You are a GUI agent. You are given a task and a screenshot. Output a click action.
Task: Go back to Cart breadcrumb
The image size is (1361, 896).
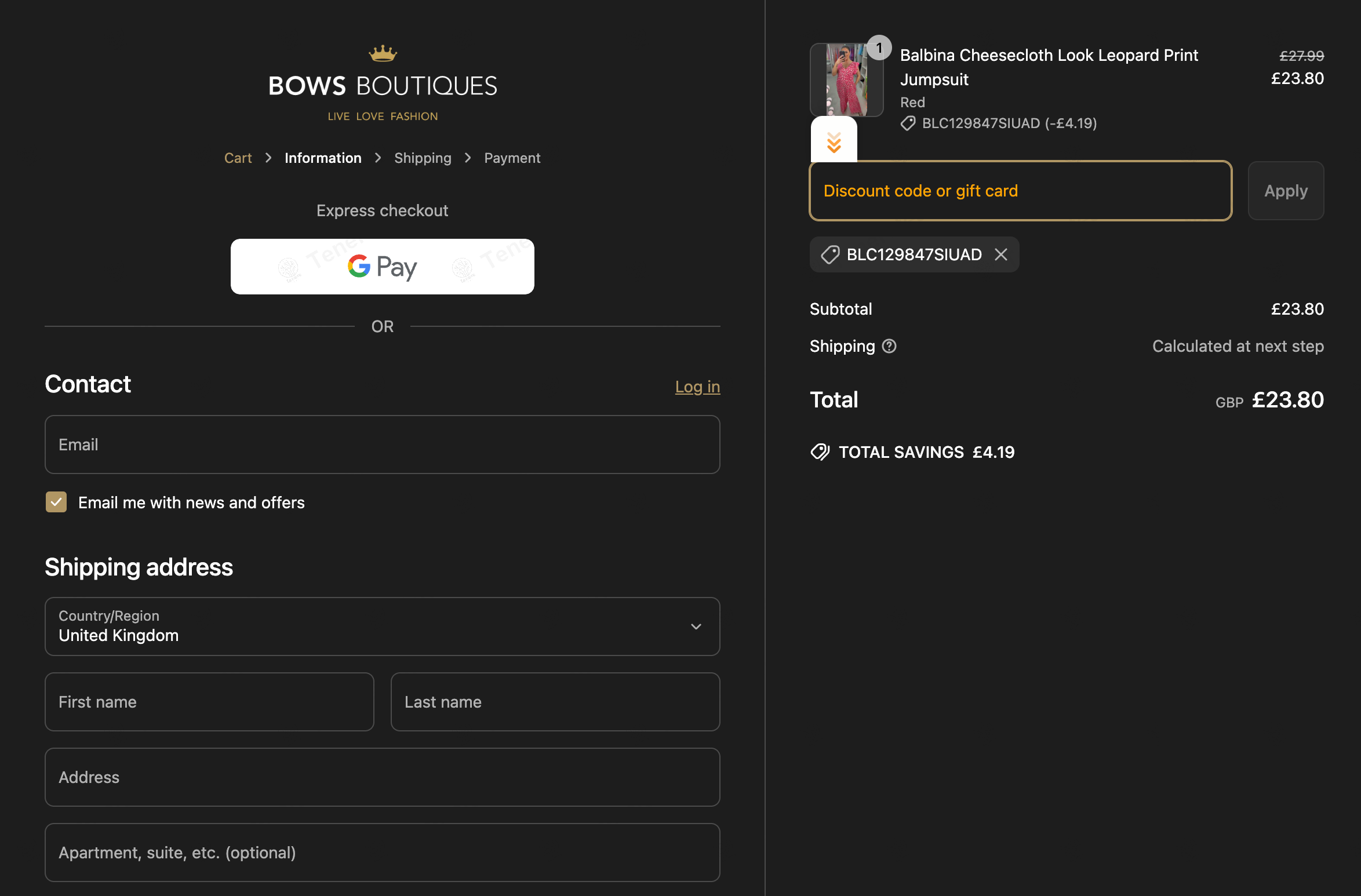(x=238, y=158)
